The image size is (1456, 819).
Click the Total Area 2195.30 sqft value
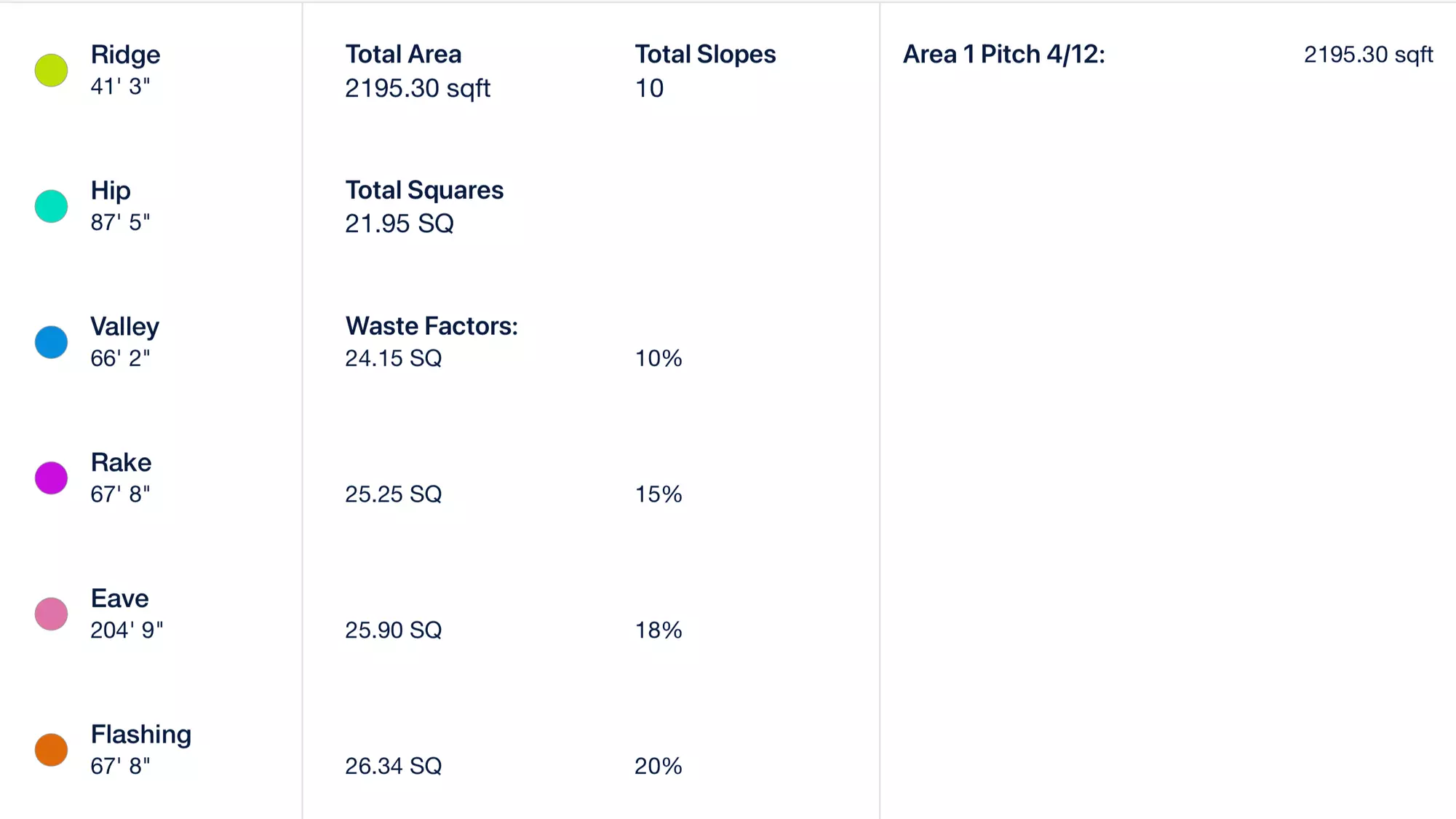(418, 88)
